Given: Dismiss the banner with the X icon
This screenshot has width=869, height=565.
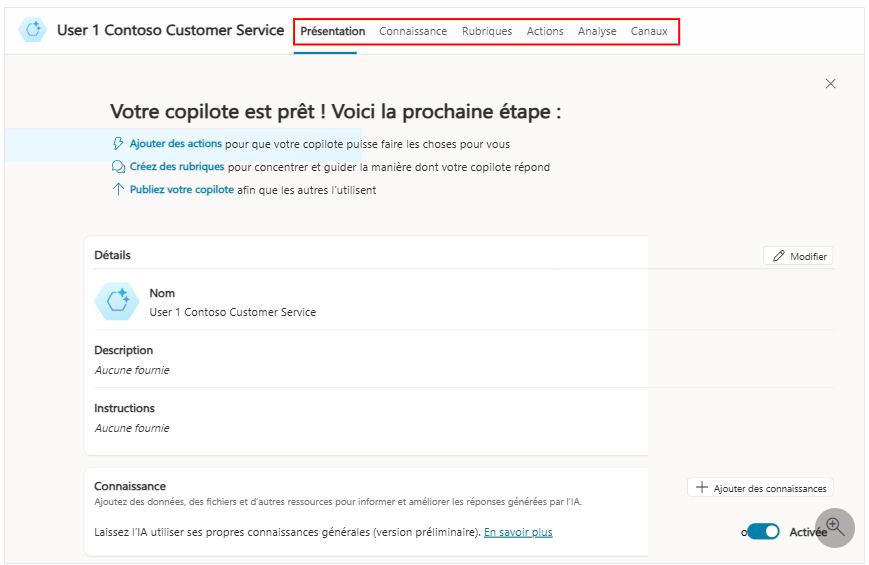Looking at the screenshot, I should tap(830, 84).
